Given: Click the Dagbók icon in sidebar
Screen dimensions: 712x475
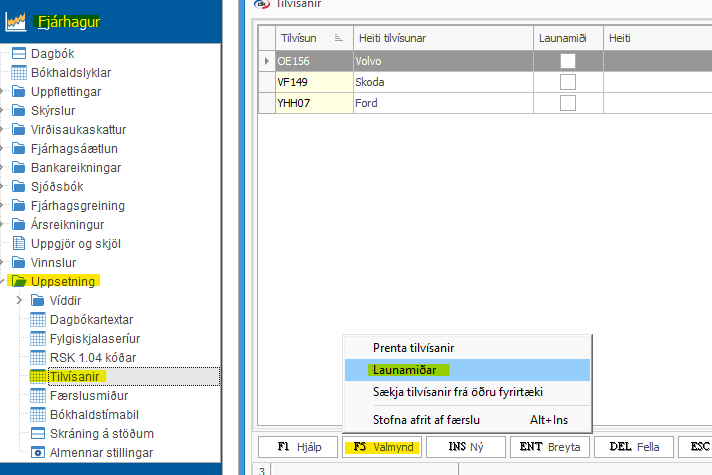Looking at the screenshot, I should pos(19,54).
